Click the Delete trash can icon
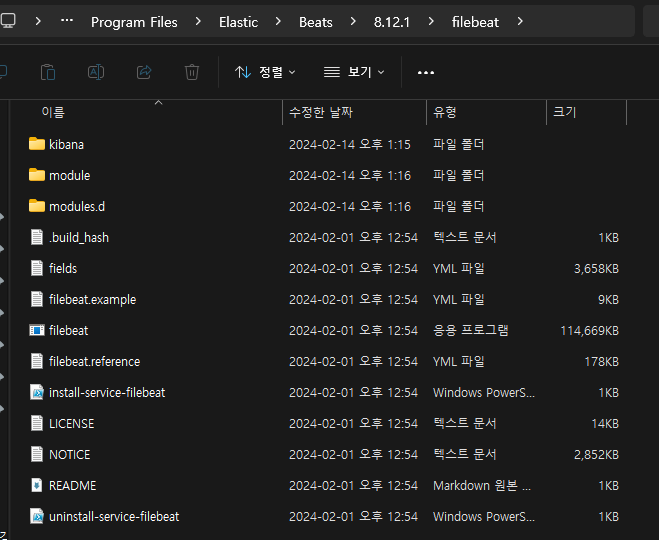Viewport: 659px width, 540px height. (x=192, y=72)
